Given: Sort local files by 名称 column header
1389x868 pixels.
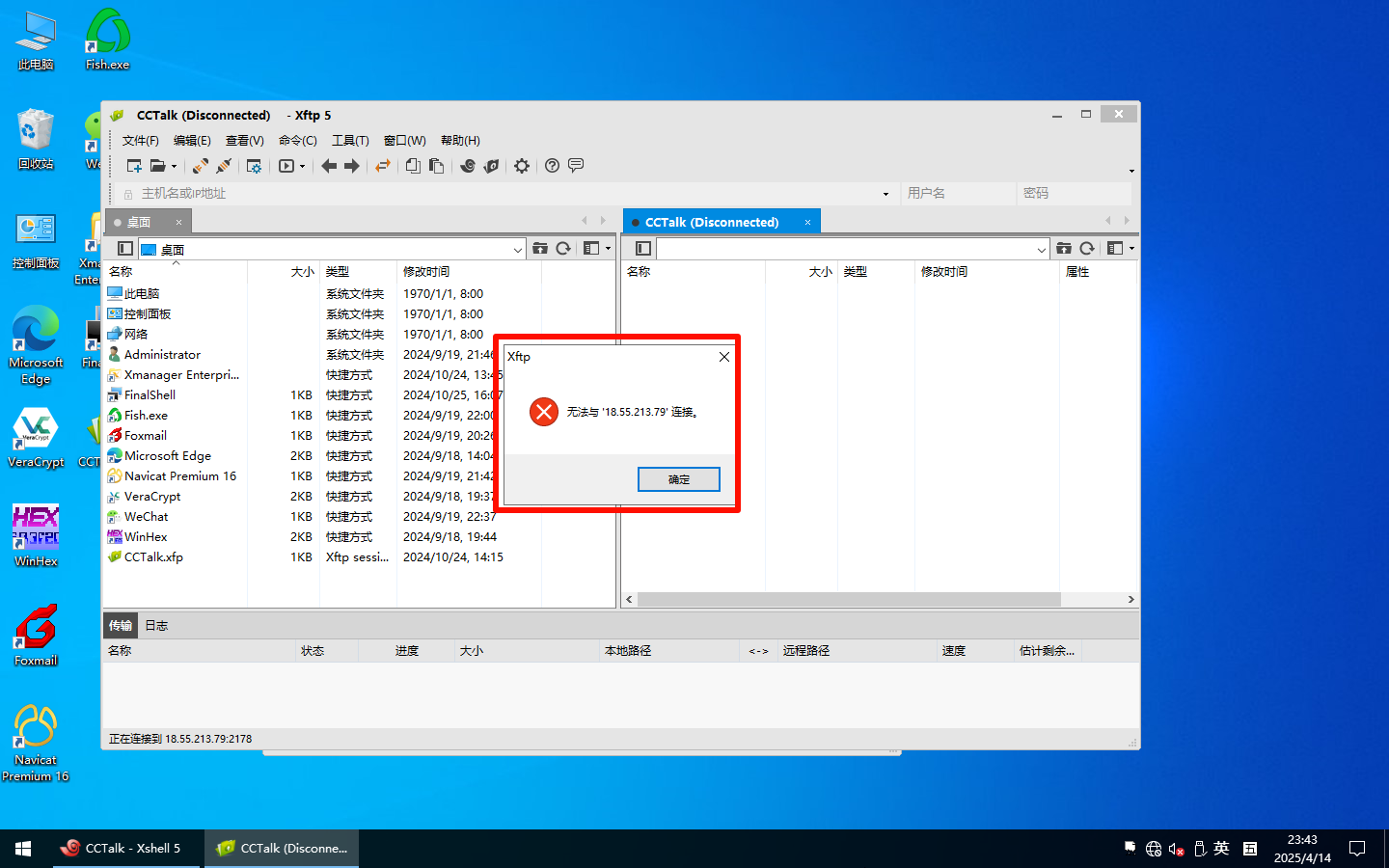Looking at the screenshot, I should click(x=176, y=272).
